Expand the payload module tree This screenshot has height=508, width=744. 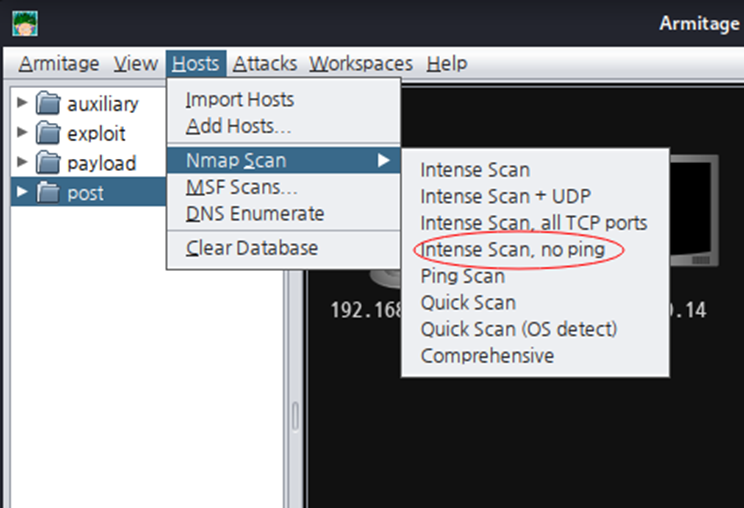[22, 162]
